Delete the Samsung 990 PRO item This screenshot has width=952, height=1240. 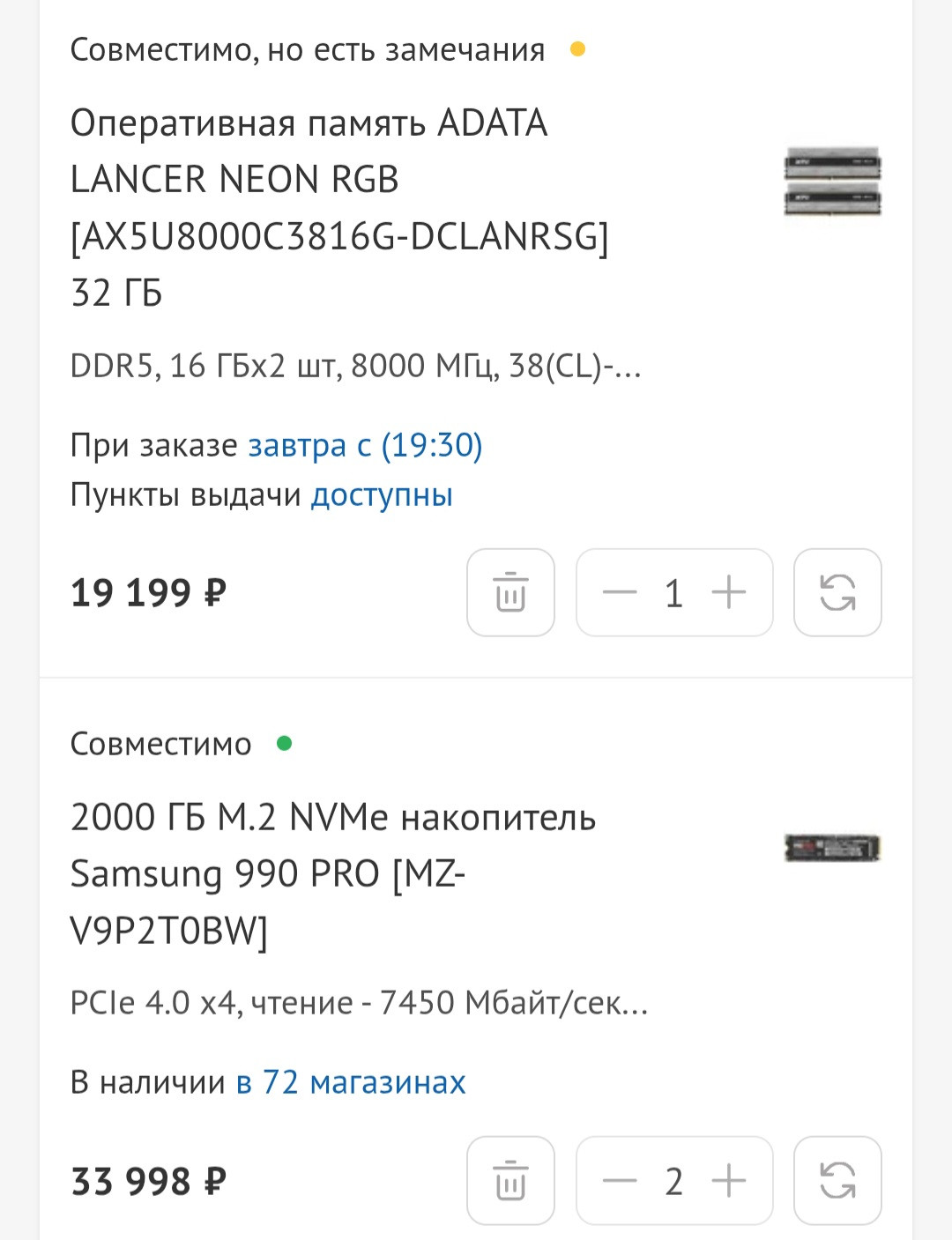(510, 1181)
